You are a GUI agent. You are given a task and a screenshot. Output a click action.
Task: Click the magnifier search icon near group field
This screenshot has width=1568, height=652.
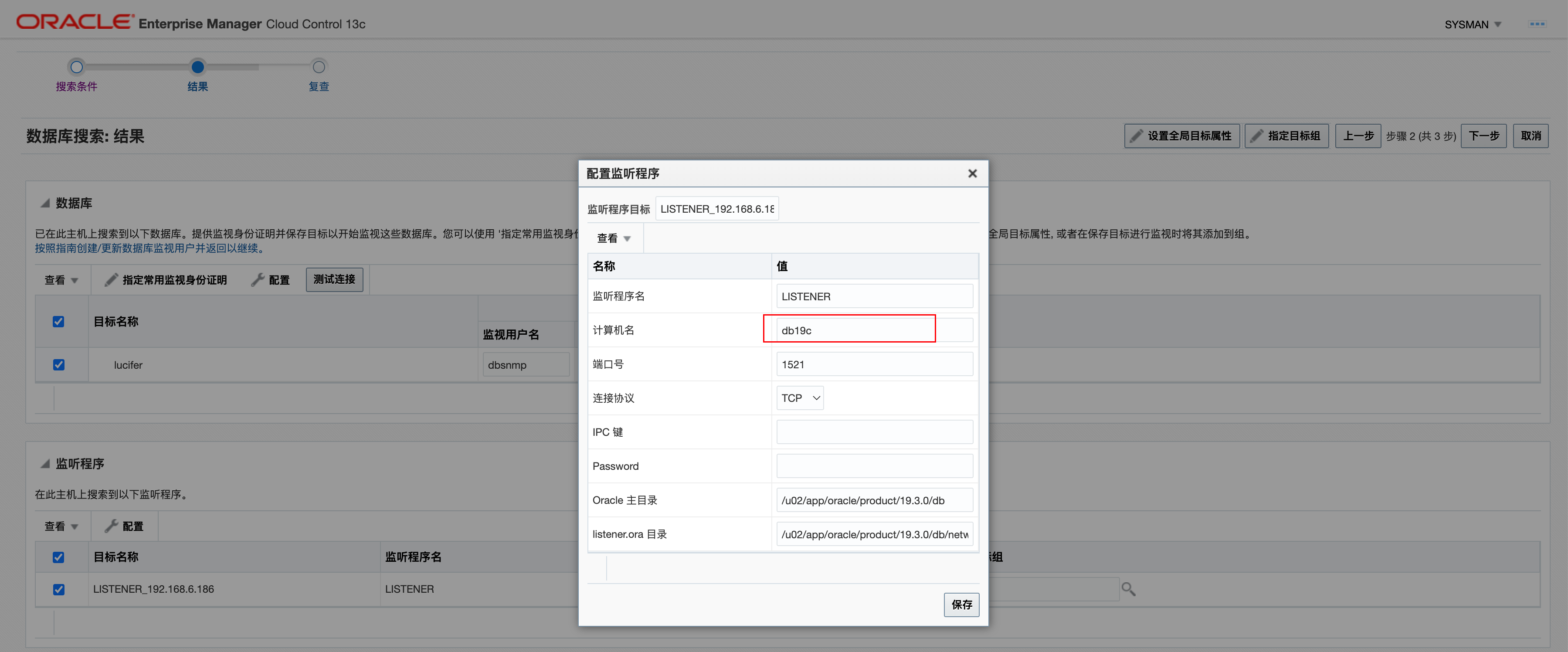click(x=1128, y=589)
